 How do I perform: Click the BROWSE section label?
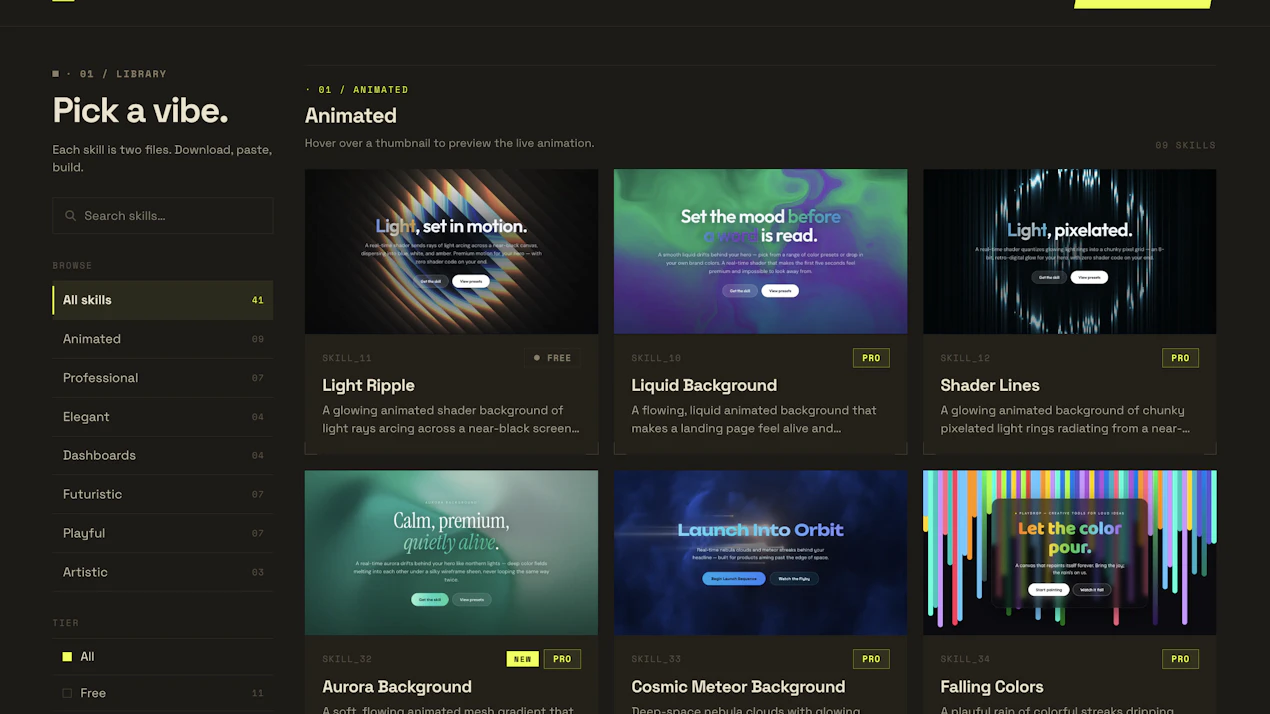tap(72, 266)
